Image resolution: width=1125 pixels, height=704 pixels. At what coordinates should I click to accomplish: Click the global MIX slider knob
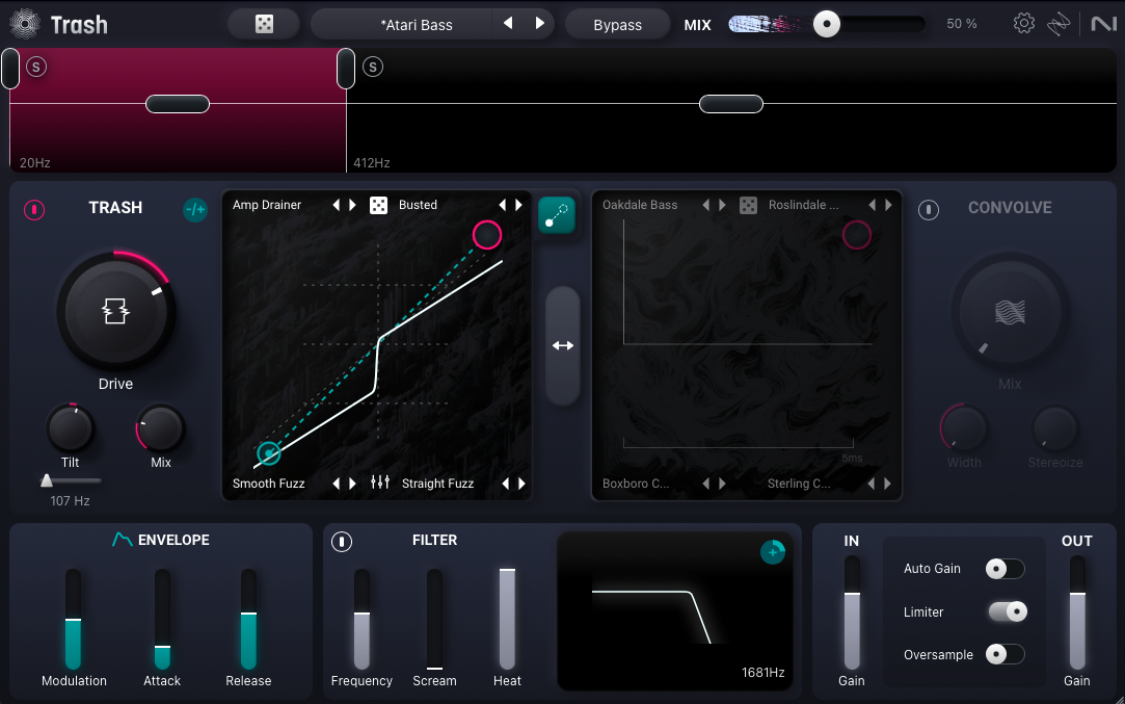coord(827,24)
